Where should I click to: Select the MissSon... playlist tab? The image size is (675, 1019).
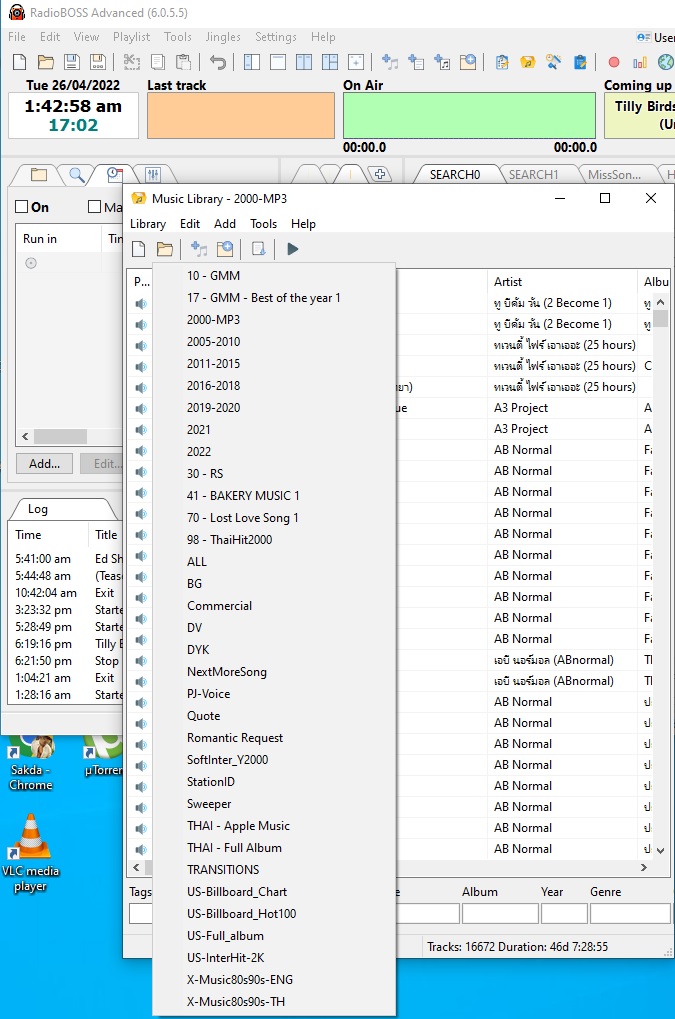(615, 174)
